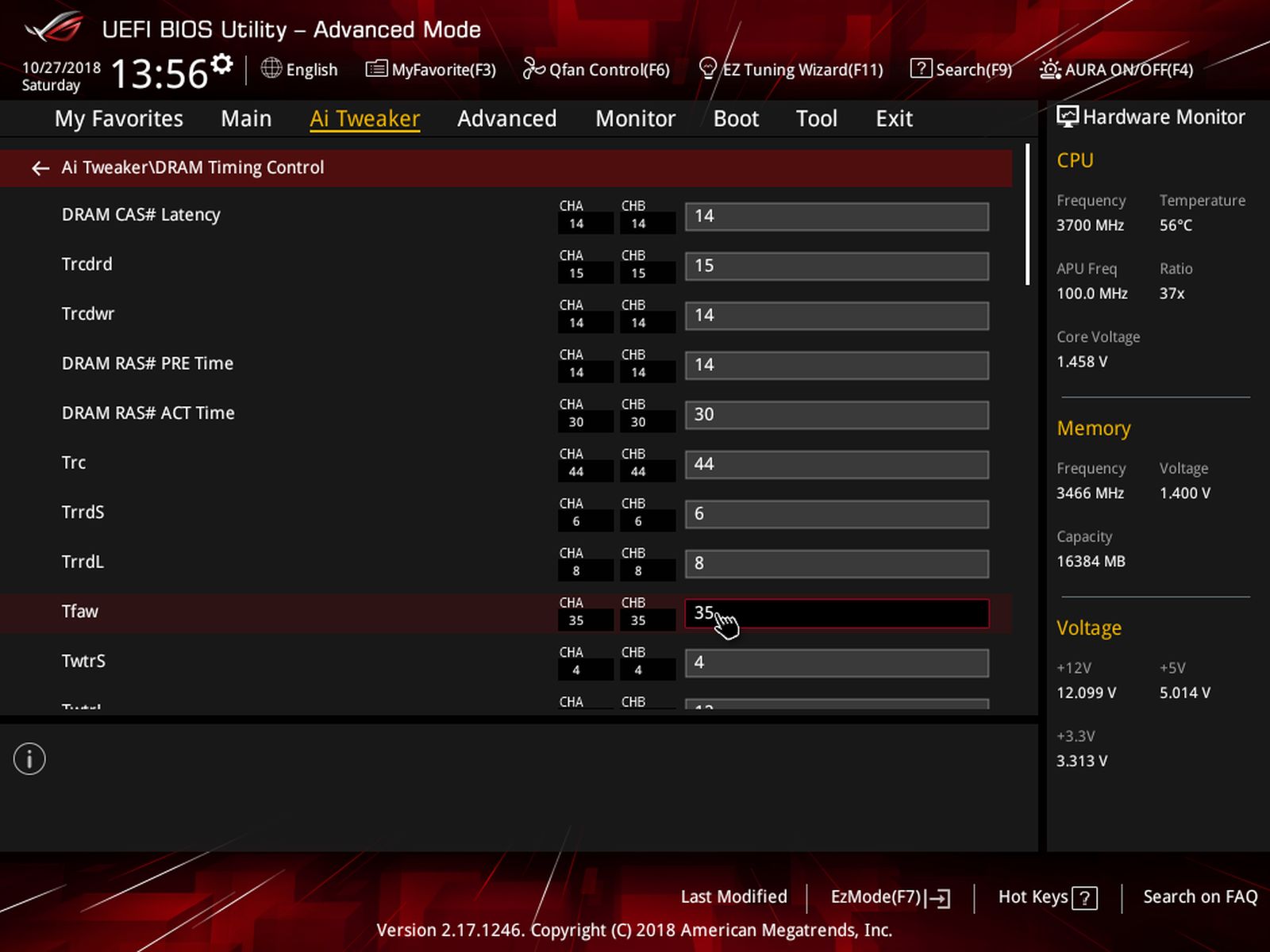Click the Capacity 16384 MB value
The image size is (1270, 952).
[x=1091, y=562]
